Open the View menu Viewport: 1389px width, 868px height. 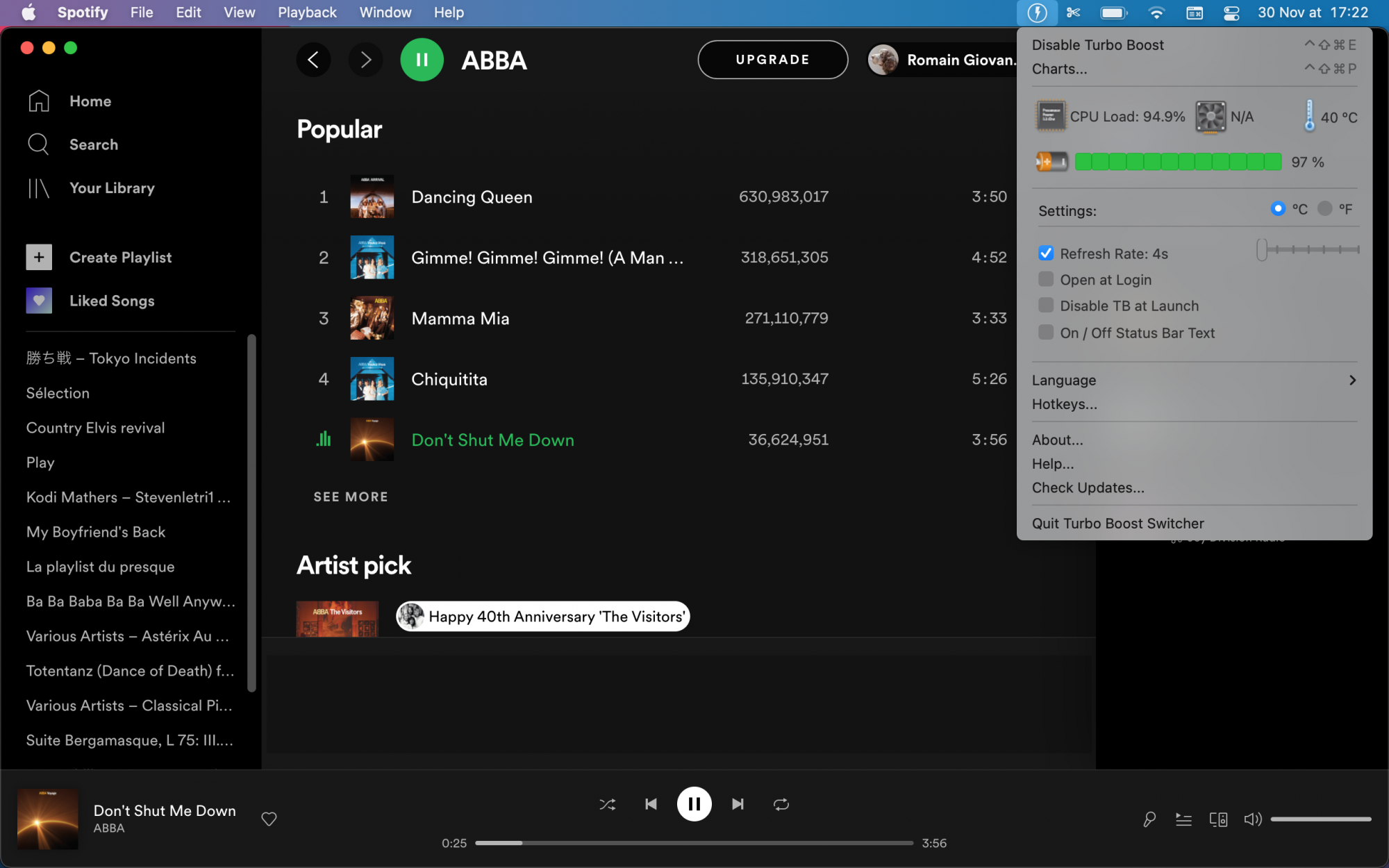coord(239,12)
